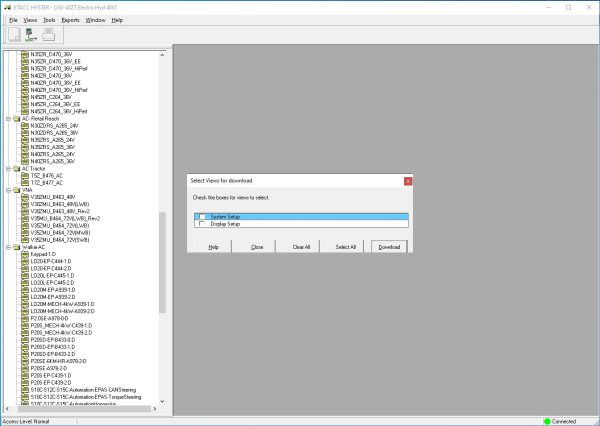The height and width of the screenshot is (426, 600).
Task: Select the P20S_MECH-4kW-C439-1.D tree item
Action: (61, 326)
